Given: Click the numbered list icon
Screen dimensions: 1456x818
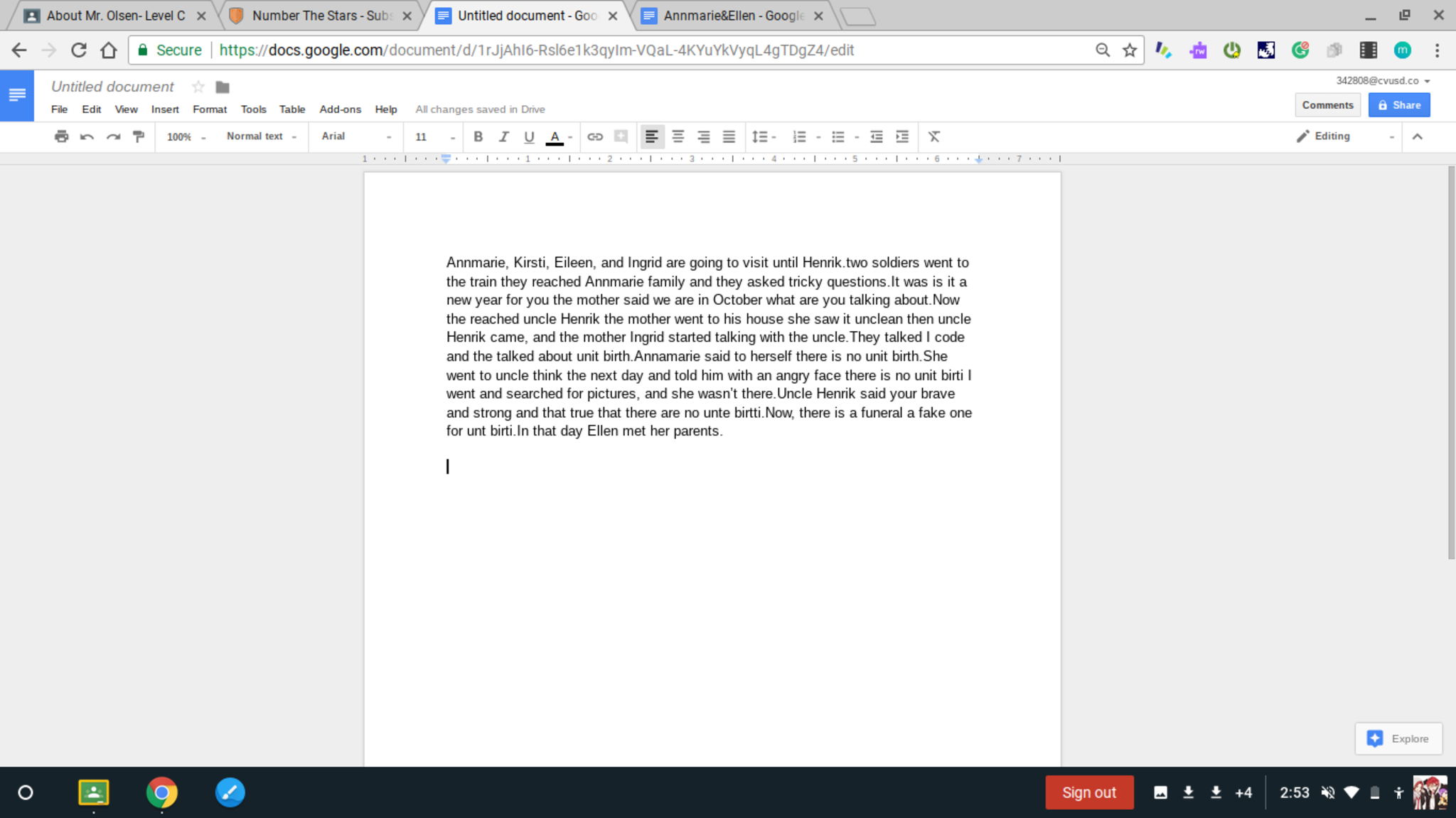Looking at the screenshot, I should pos(799,136).
